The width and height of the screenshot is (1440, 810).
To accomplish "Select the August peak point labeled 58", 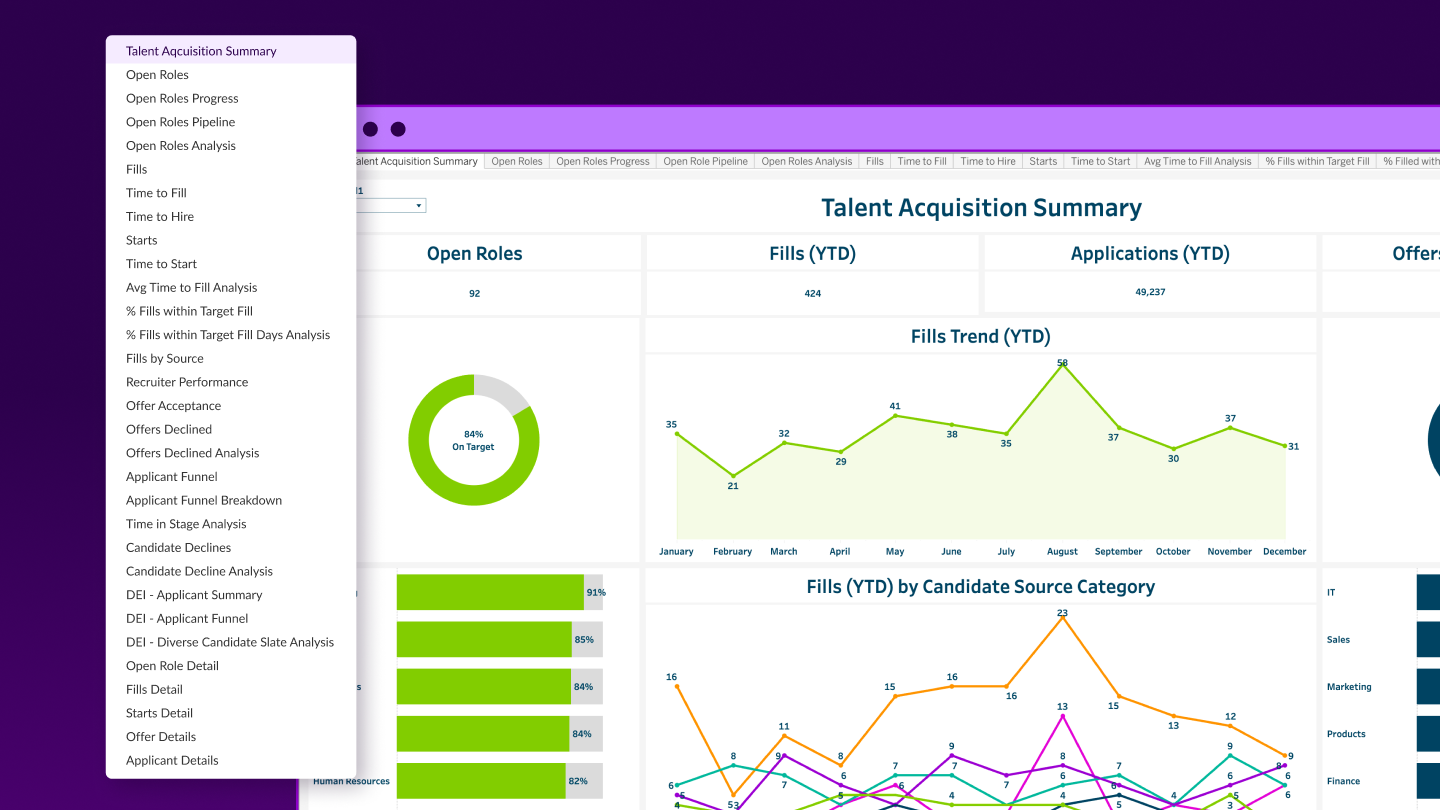I will click(x=1062, y=366).
